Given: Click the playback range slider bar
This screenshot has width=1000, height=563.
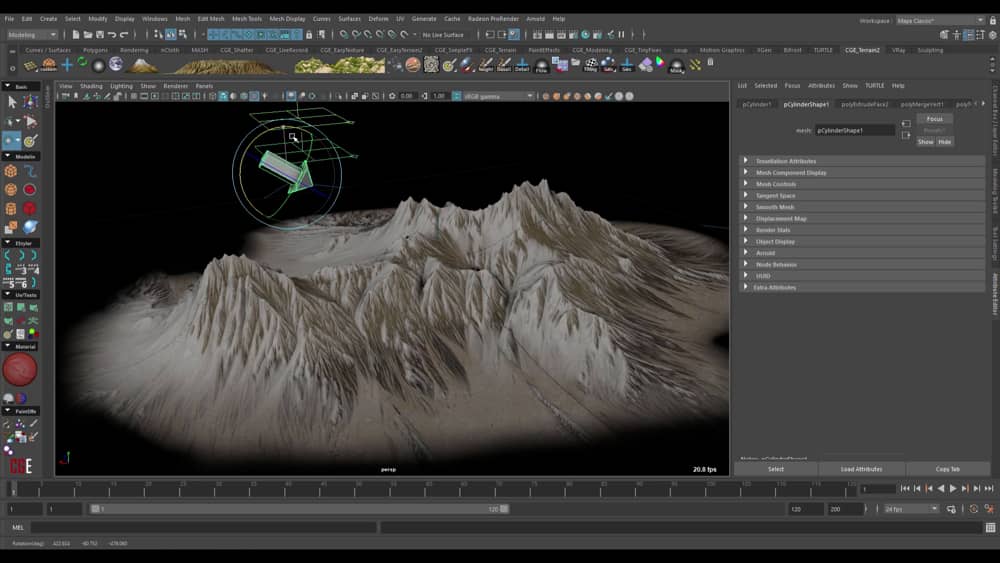Looking at the screenshot, I should (300, 509).
